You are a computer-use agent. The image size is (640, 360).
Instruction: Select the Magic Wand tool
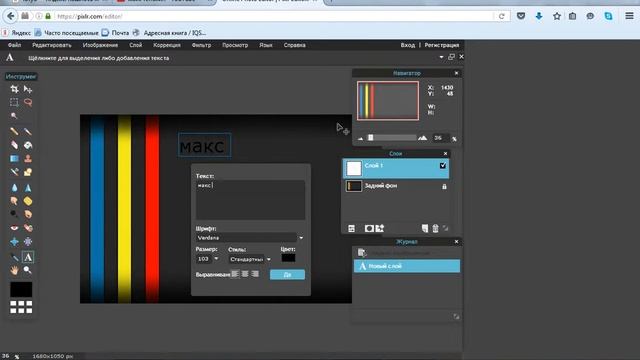point(14,116)
